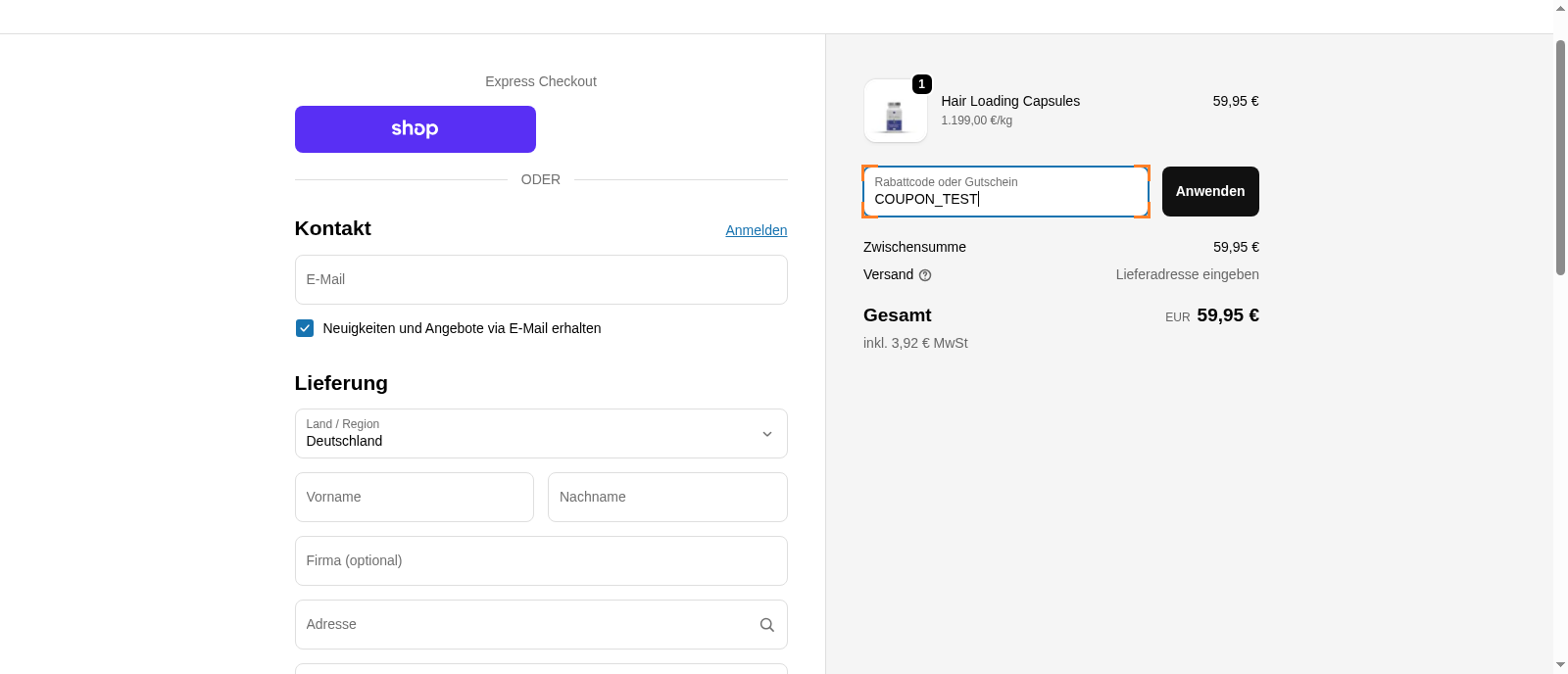Focus the Rabattcode oder Gutschein field
1568x674 pixels.
click(1004, 192)
